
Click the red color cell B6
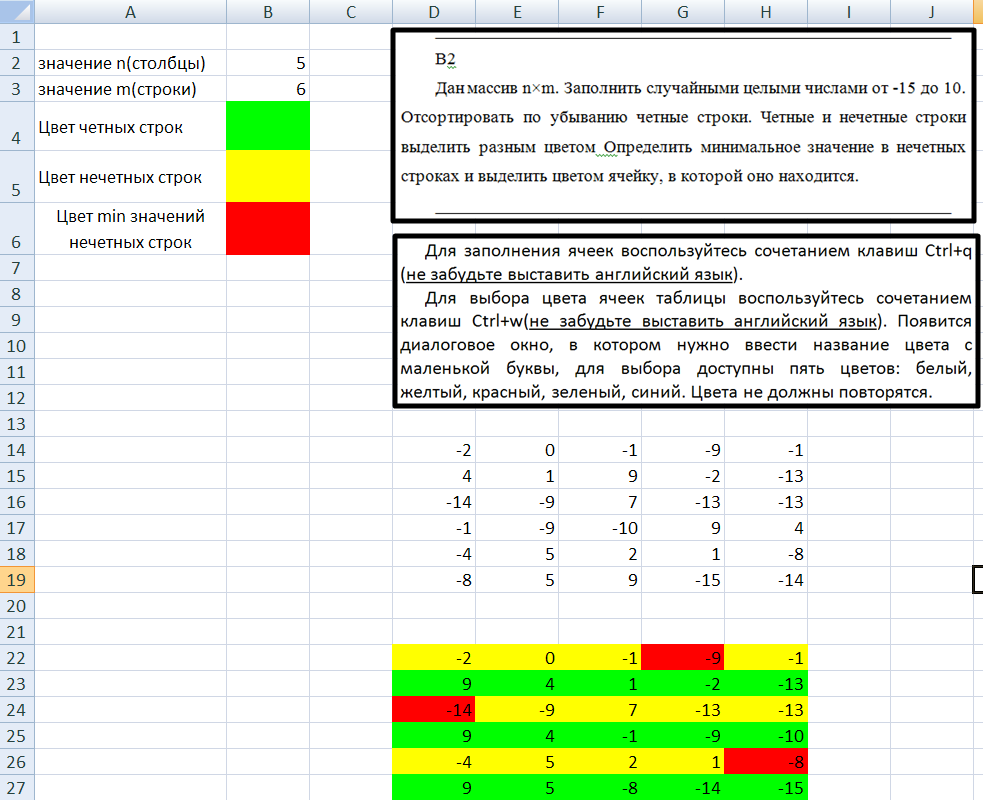pyautogui.click(x=268, y=229)
